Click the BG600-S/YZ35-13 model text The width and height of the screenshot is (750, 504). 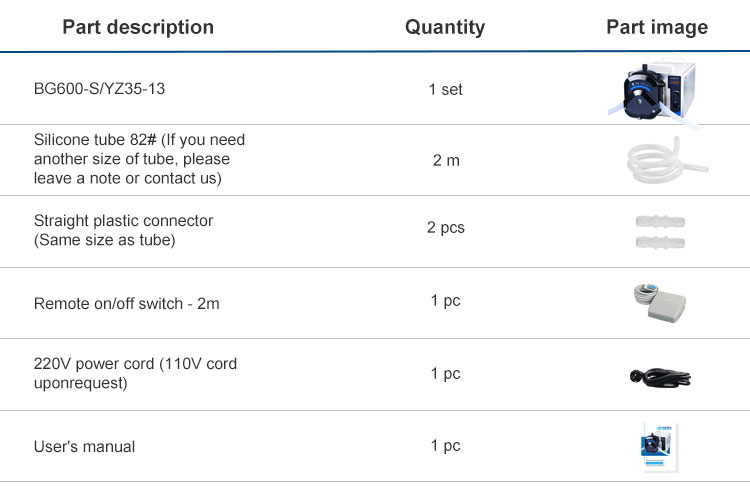tap(99, 89)
